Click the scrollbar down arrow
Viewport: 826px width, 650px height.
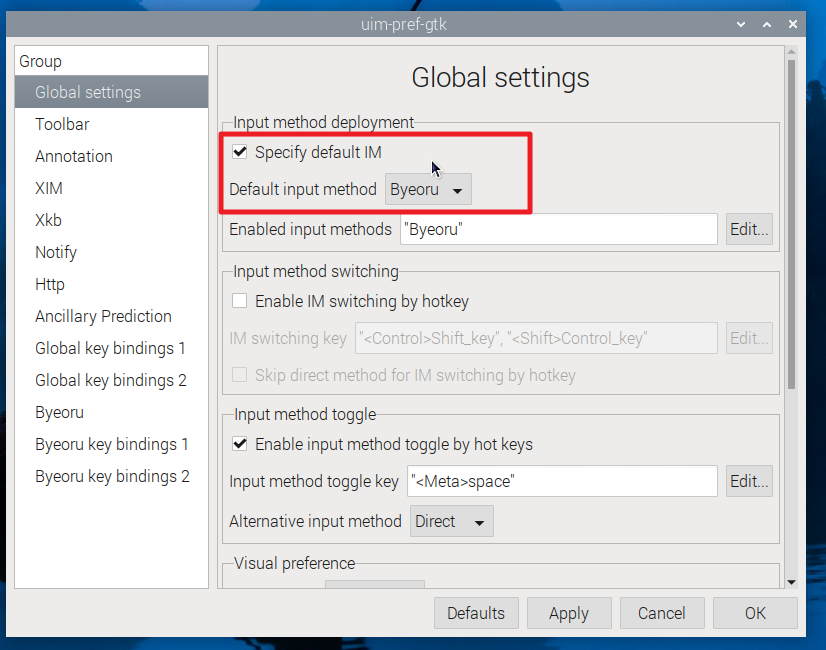(x=791, y=582)
